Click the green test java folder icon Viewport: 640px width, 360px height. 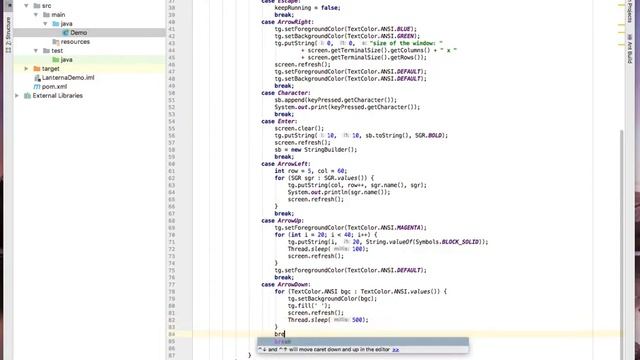click(56, 60)
